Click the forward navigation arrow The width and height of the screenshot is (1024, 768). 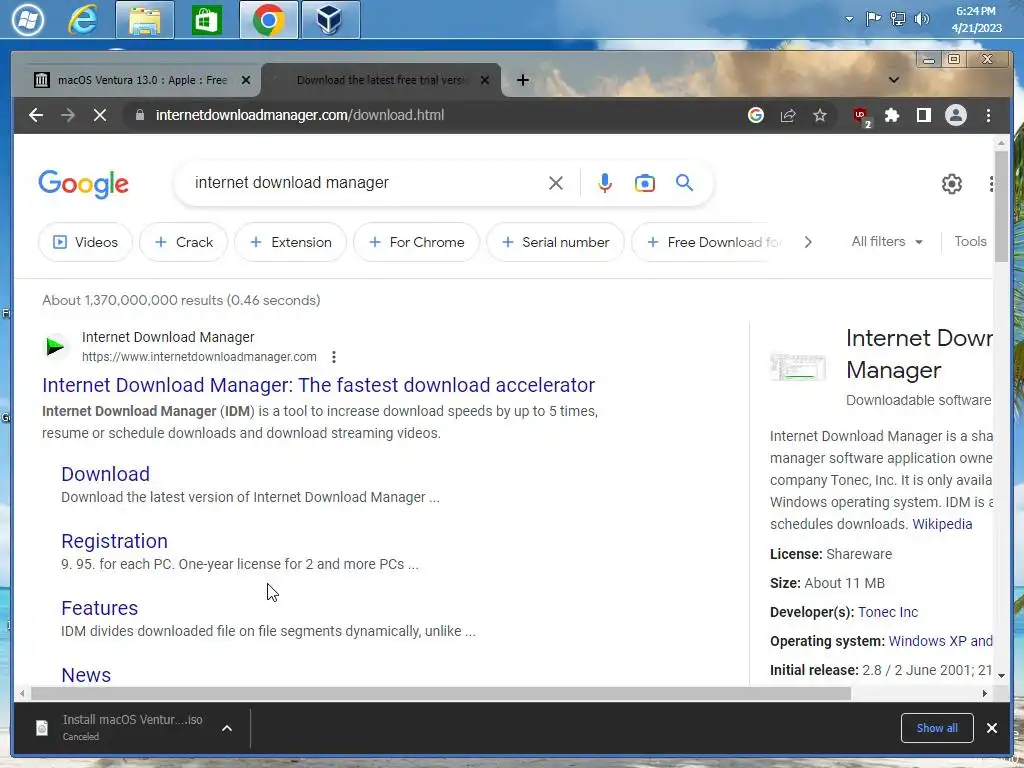coord(68,116)
